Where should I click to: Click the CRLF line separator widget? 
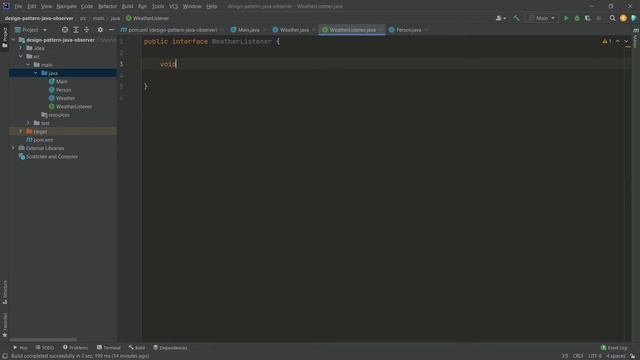578,356
